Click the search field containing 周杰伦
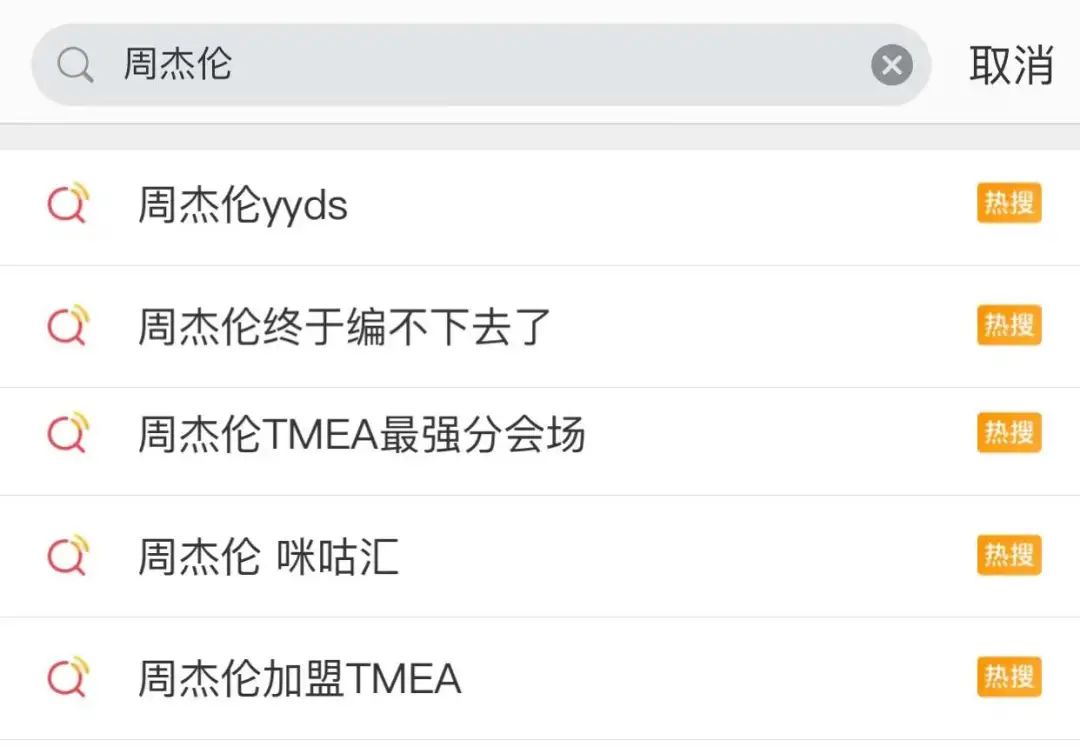1080x747 pixels. (x=480, y=66)
